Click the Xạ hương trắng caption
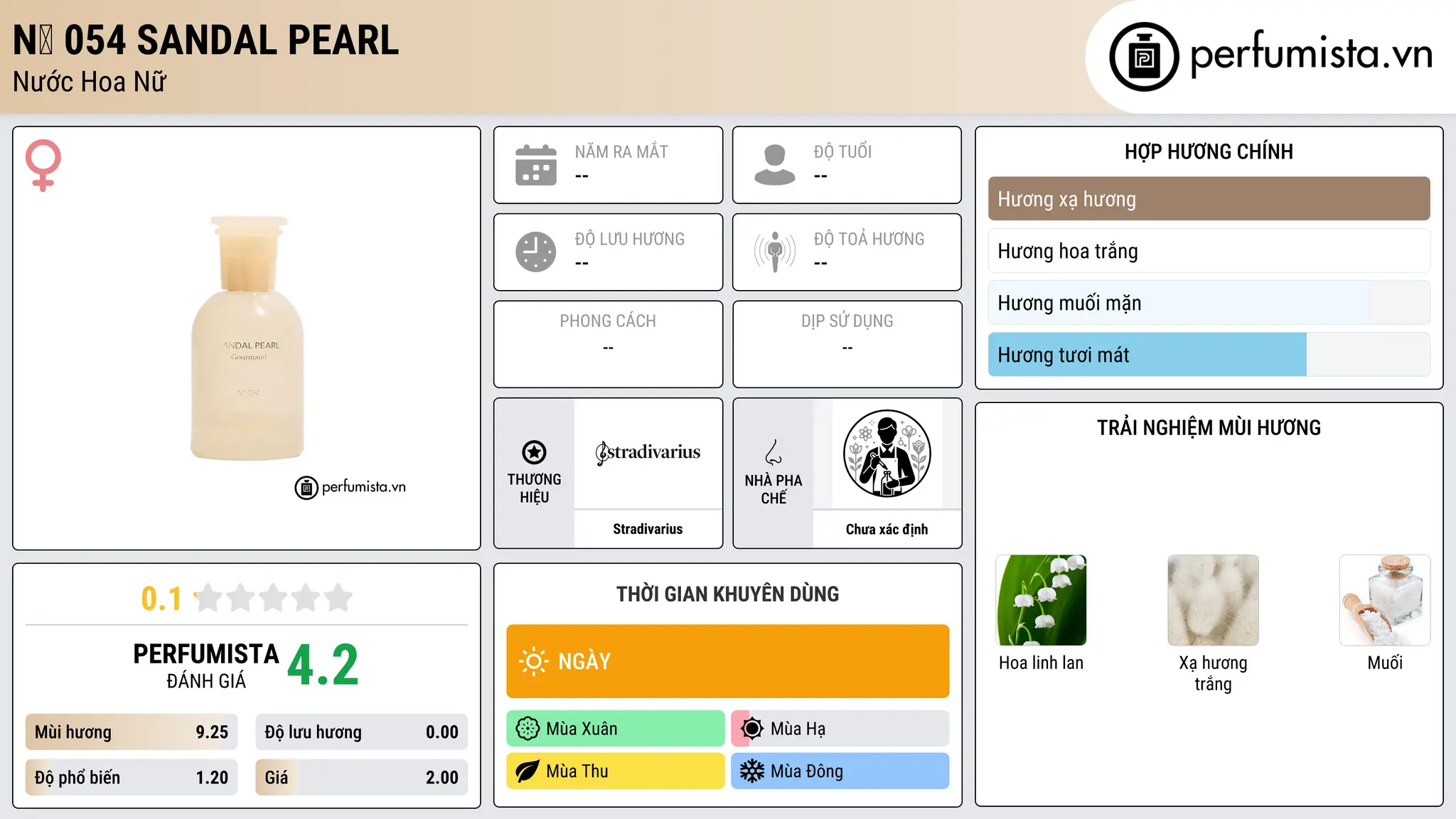The width and height of the screenshot is (1456, 819). click(1213, 673)
